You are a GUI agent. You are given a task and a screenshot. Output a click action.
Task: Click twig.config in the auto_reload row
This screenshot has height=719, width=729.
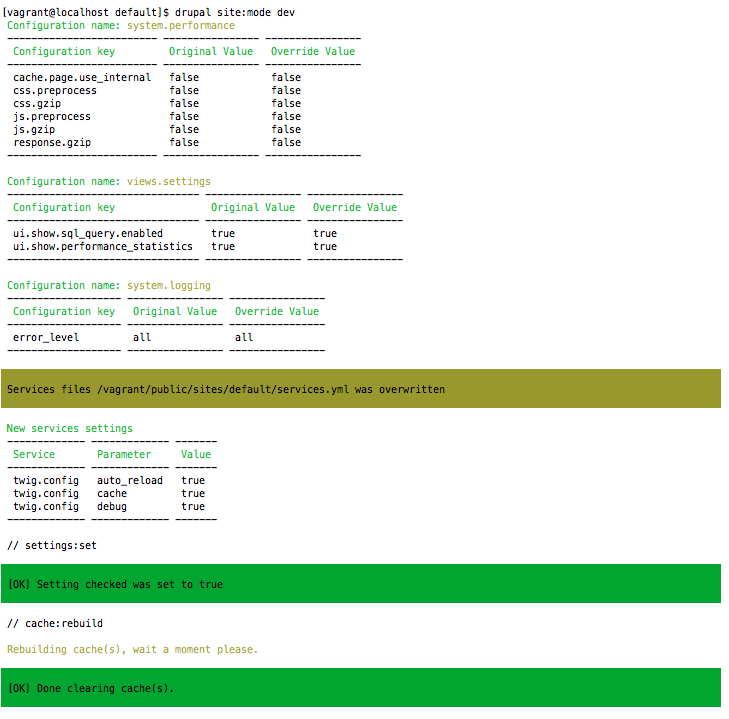pos(46,480)
